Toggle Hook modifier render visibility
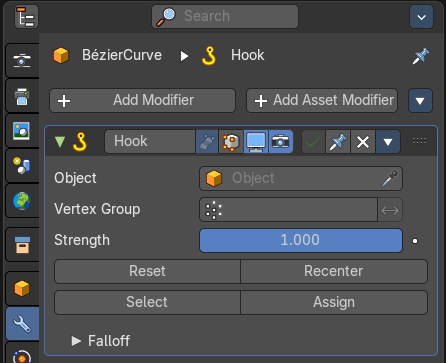 tap(281, 142)
